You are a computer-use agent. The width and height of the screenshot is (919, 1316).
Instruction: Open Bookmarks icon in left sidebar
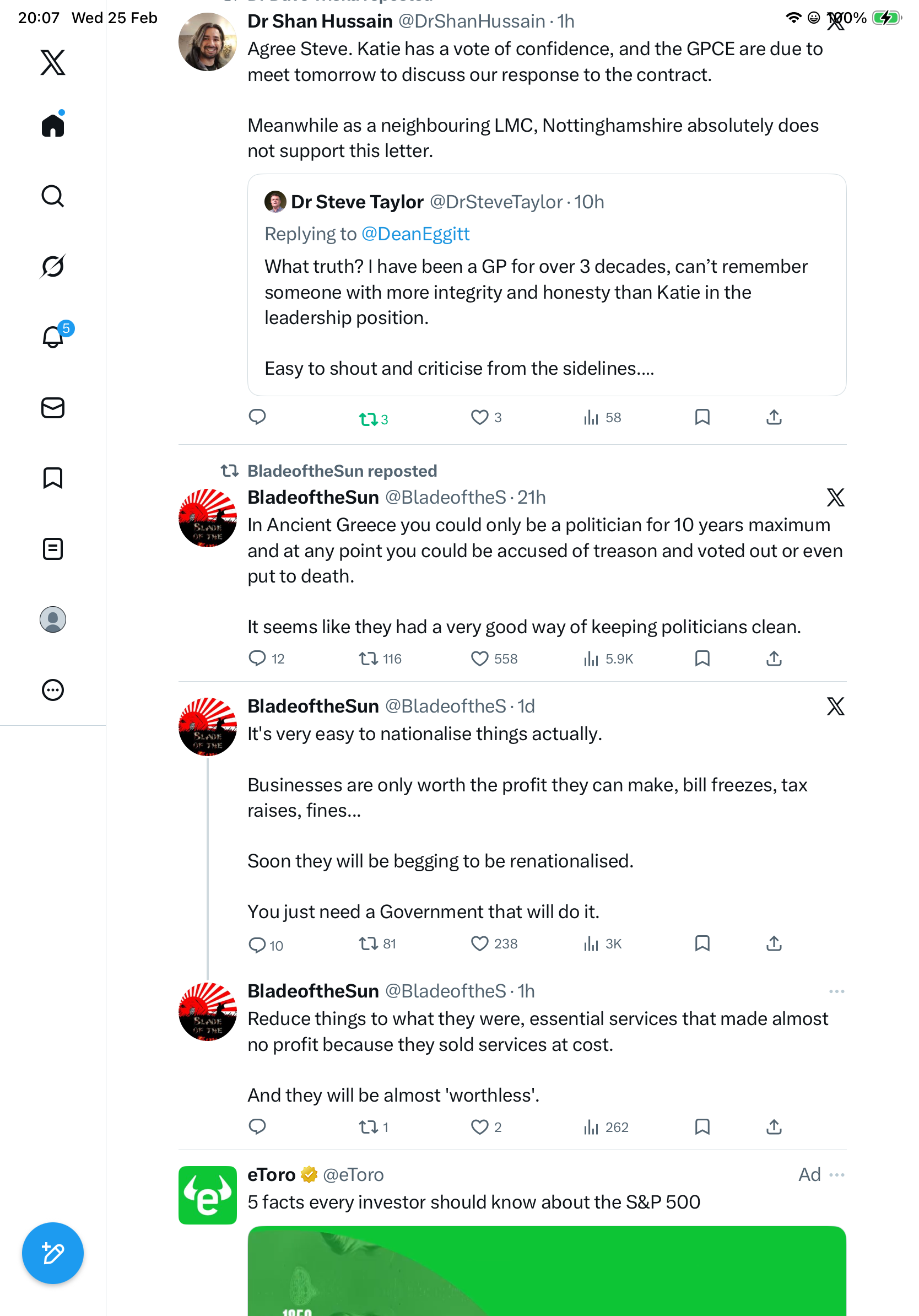point(53,478)
